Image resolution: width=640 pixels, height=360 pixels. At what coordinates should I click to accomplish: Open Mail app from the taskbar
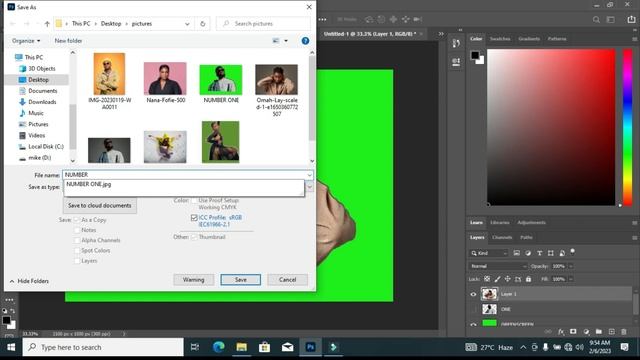click(287, 347)
